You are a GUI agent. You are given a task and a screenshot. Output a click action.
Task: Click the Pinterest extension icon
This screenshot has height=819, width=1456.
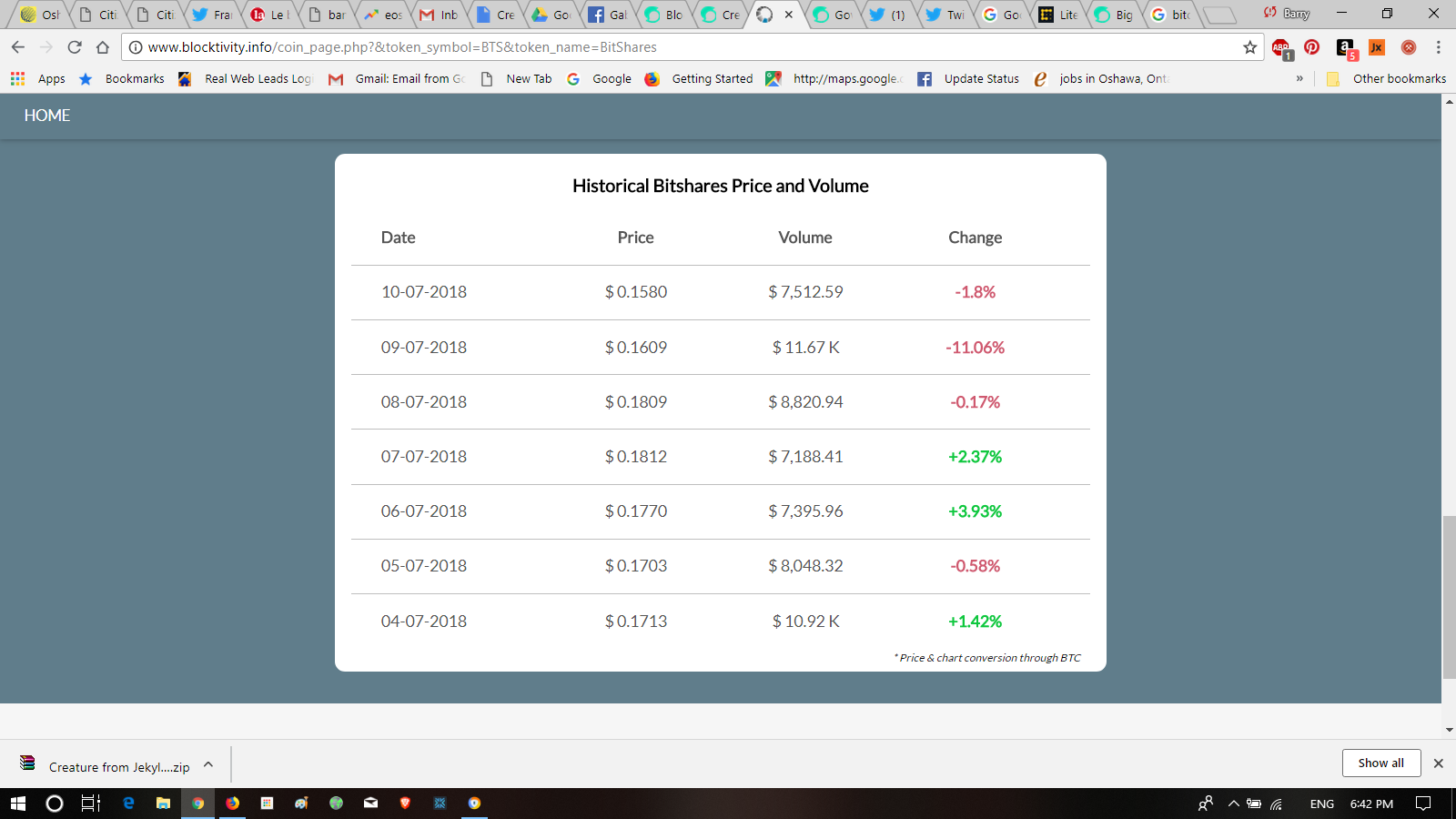point(1312,47)
